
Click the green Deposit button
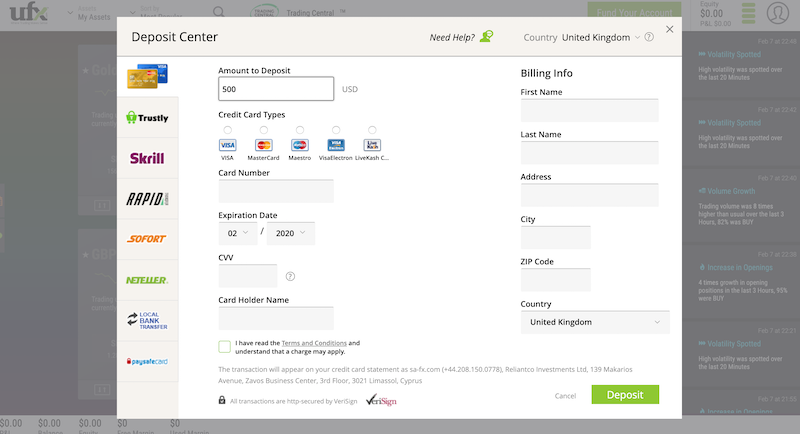(625, 395)
